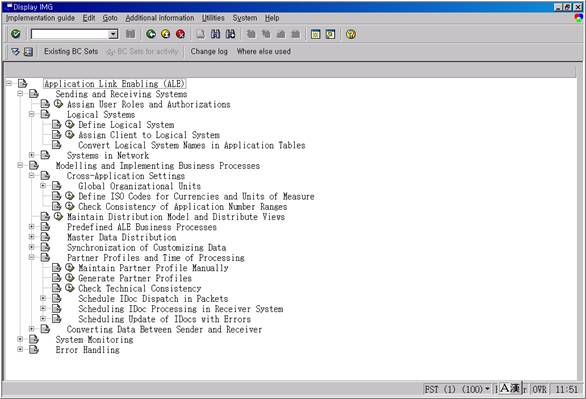
Task: Click the red Cancel icon in toolbar
Action: (181, 34)
